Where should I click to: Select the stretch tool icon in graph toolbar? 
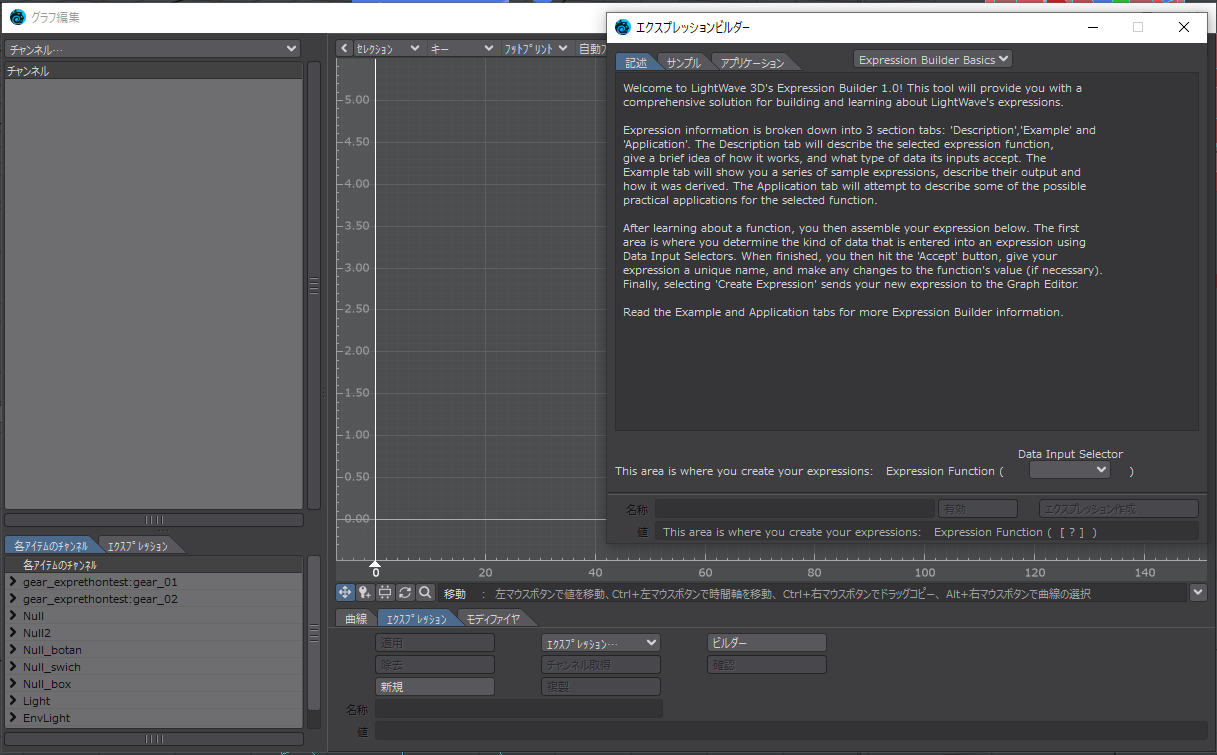pyautogui.click(x=385, y=592)
